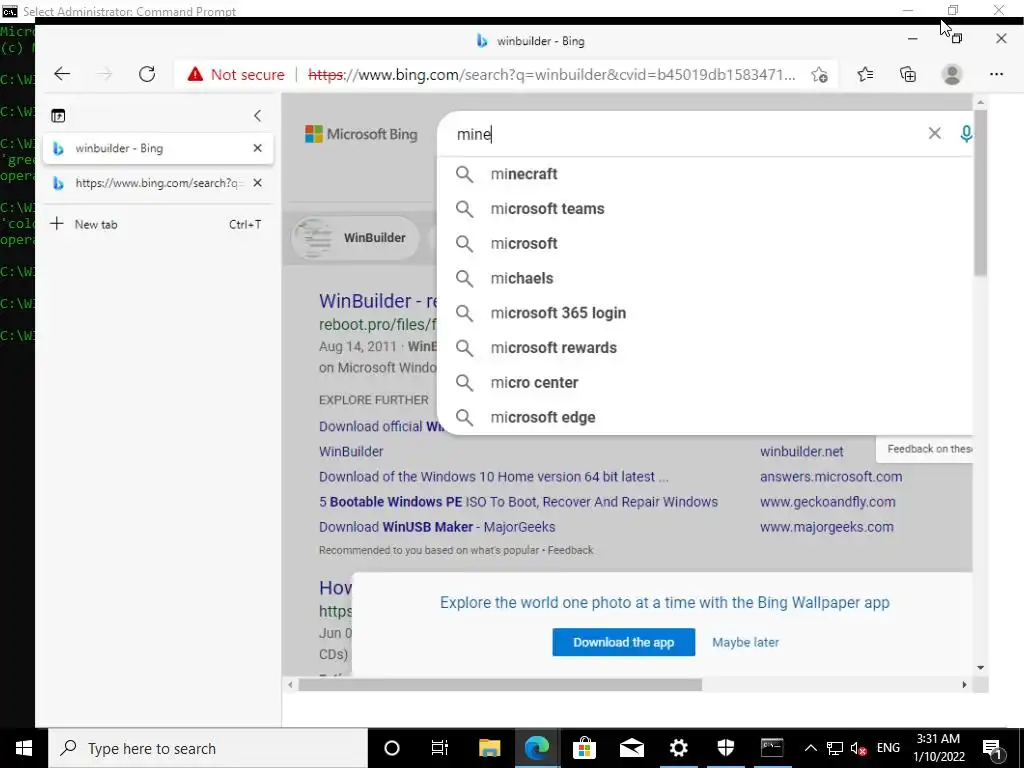Close the bing.com/search URL tab
This screenshot has height=768, width=1024.
point(257,183)
